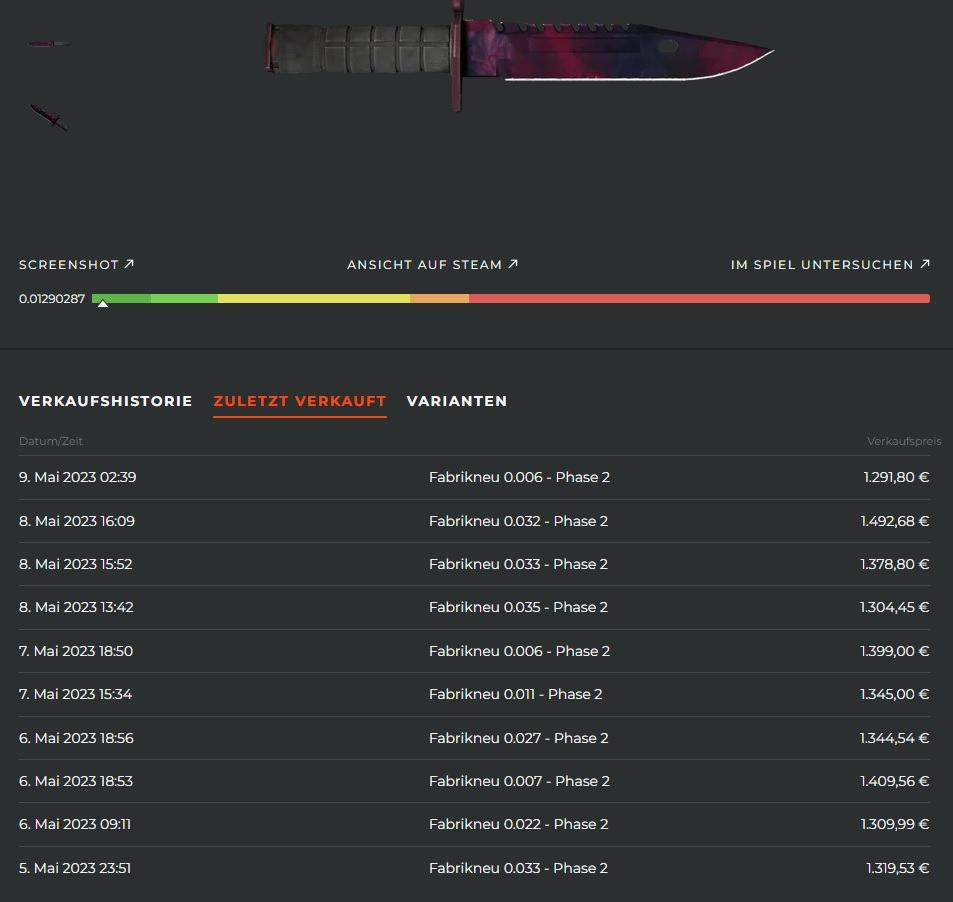This screenshot has width=953, height=902.
Task: Click the yellow section of wear bar
Action: click(314, 298)
